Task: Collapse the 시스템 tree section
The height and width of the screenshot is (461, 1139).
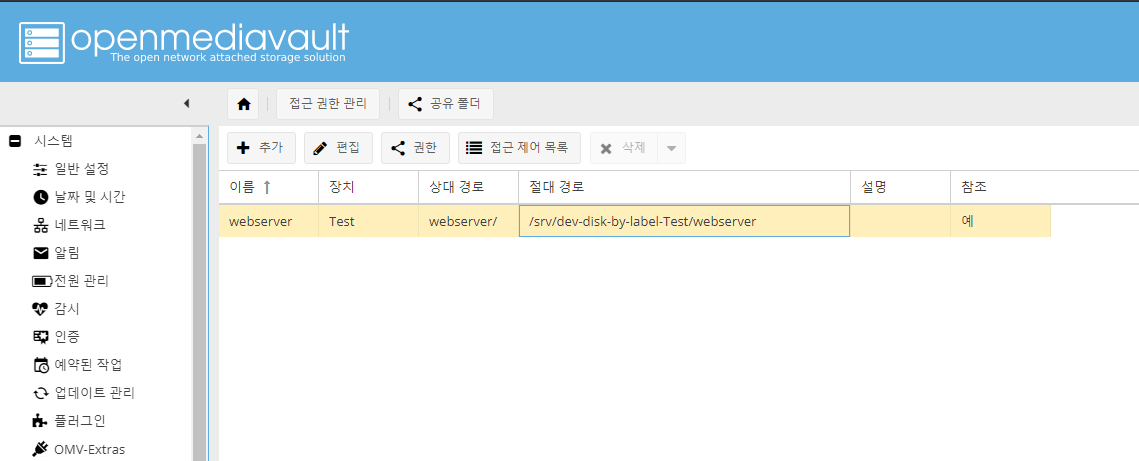Action: click(15, 141)
